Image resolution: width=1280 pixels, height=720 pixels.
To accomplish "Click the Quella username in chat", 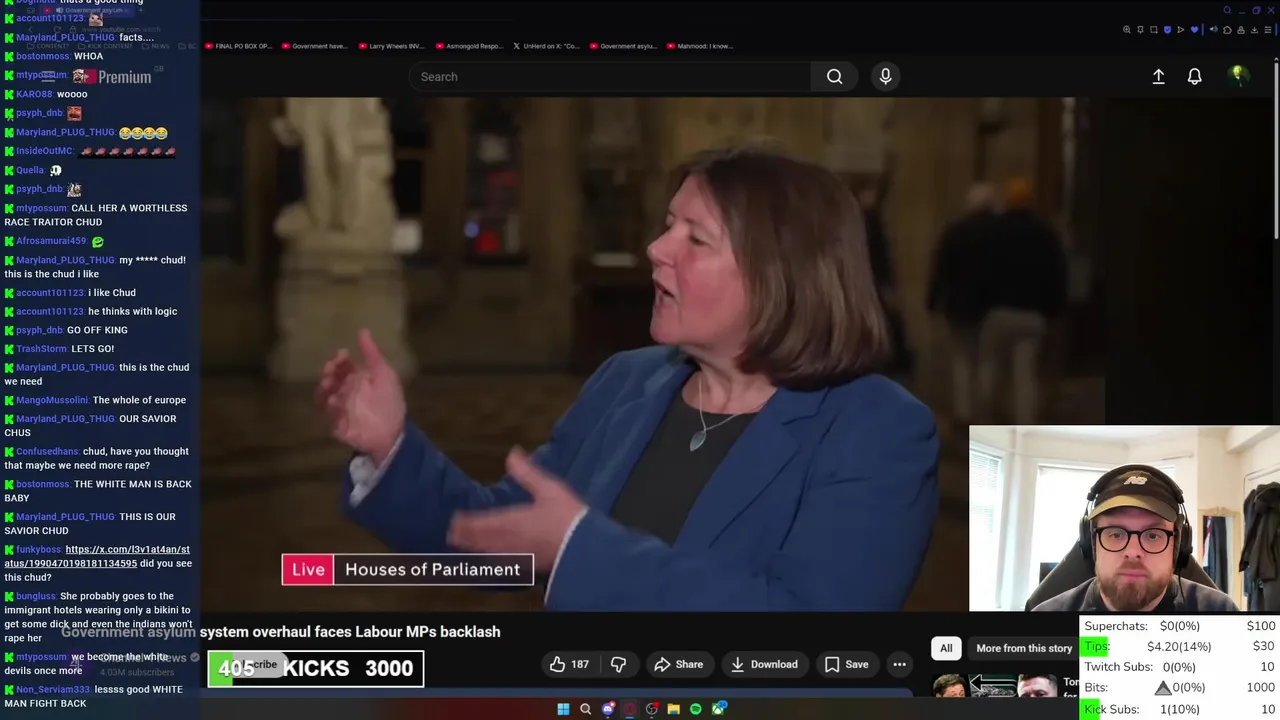I will (30, 170).
